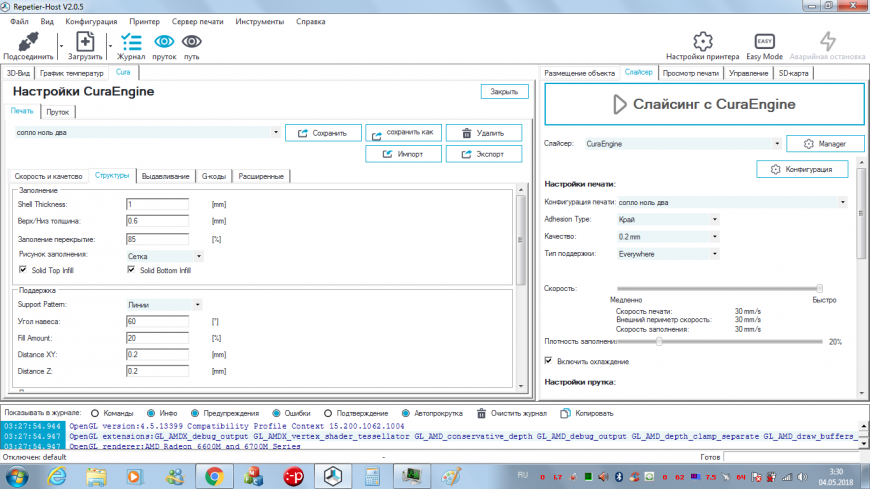Toggle the travel path eye (путь)

pos(191,42)
